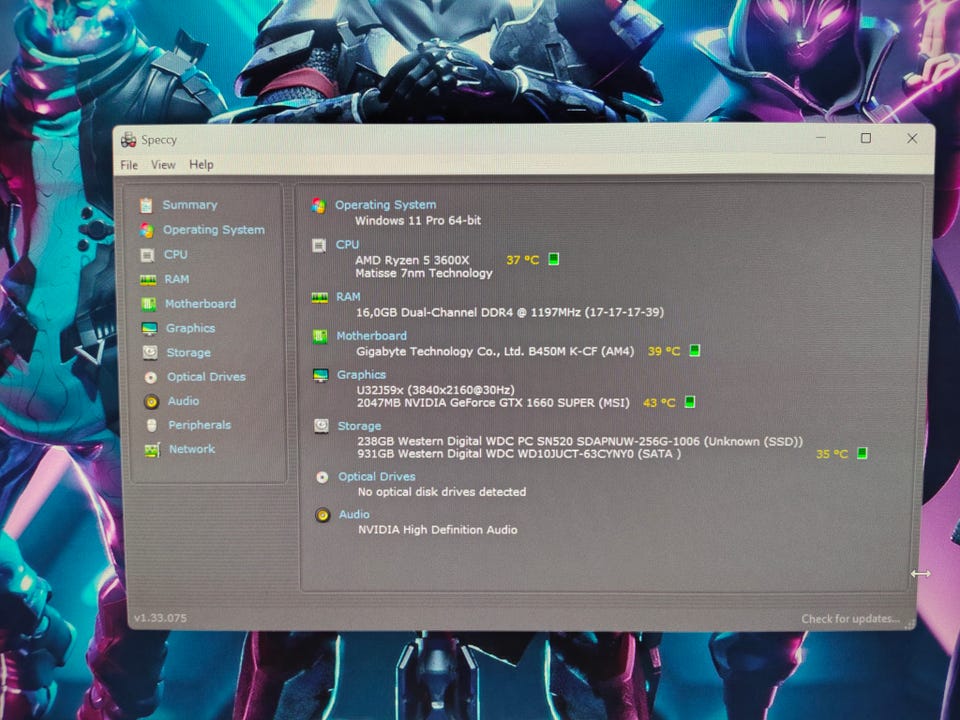
Task: Click green temperature indicator next to 37 °C
Action: (553, 259)
